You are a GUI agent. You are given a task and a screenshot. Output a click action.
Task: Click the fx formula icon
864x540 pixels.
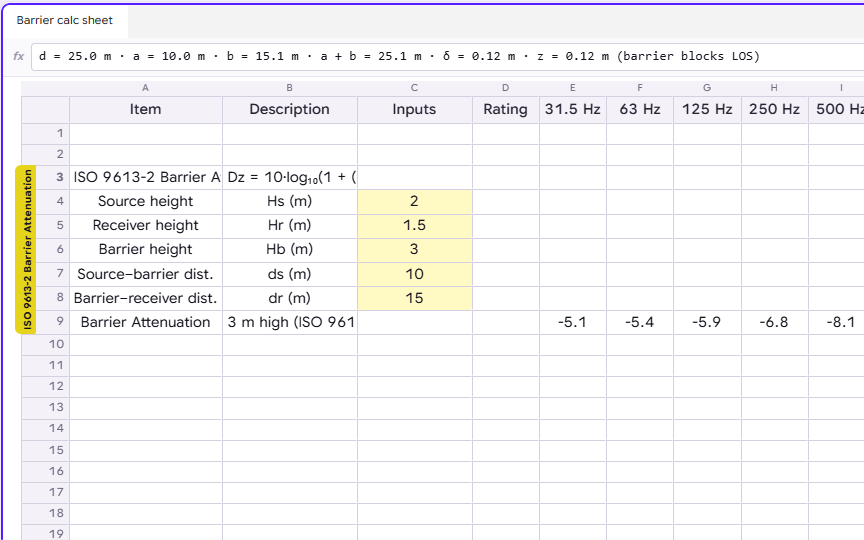click(19, 56)
